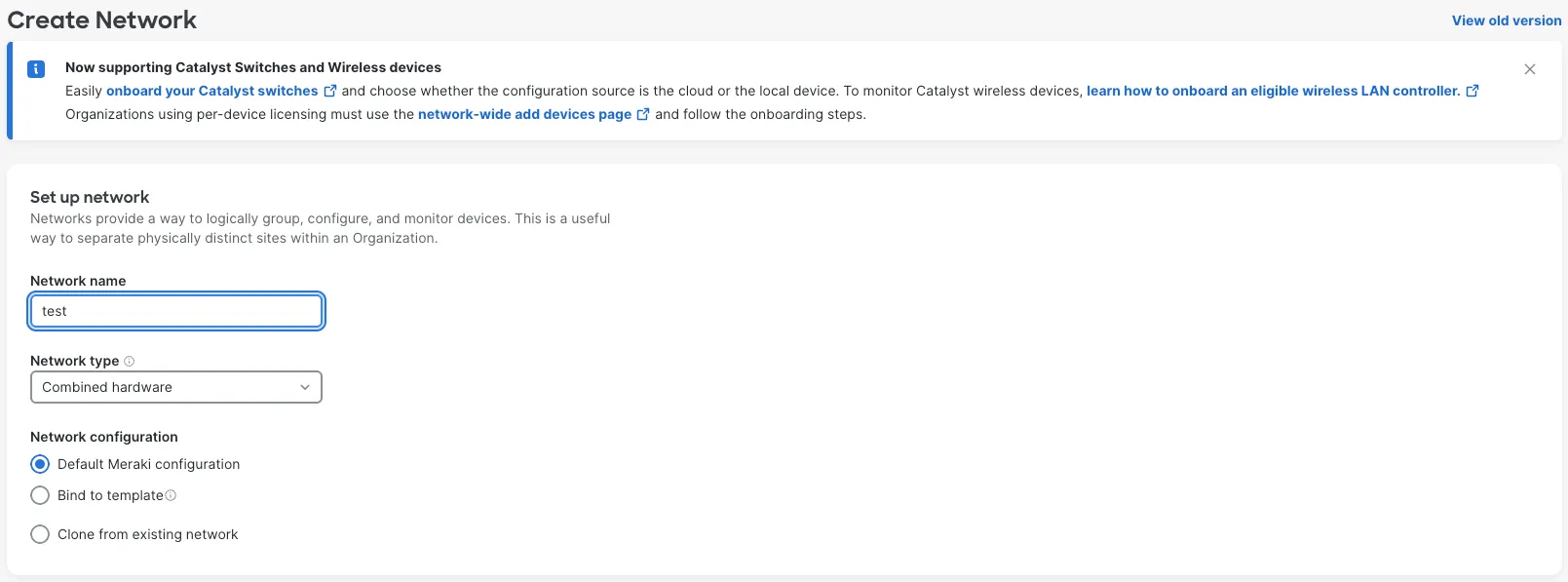Image resolution: width=1568 pixels, height=582 pixels.
Task: Select Default Meraki configuration radio button
Action: click(40, 464)
